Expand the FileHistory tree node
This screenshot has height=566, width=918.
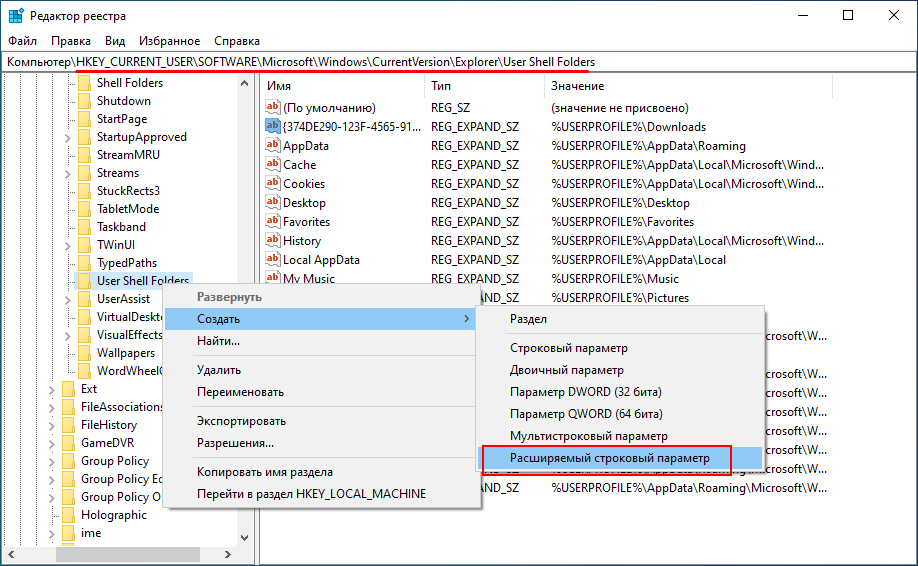(52, 426)
